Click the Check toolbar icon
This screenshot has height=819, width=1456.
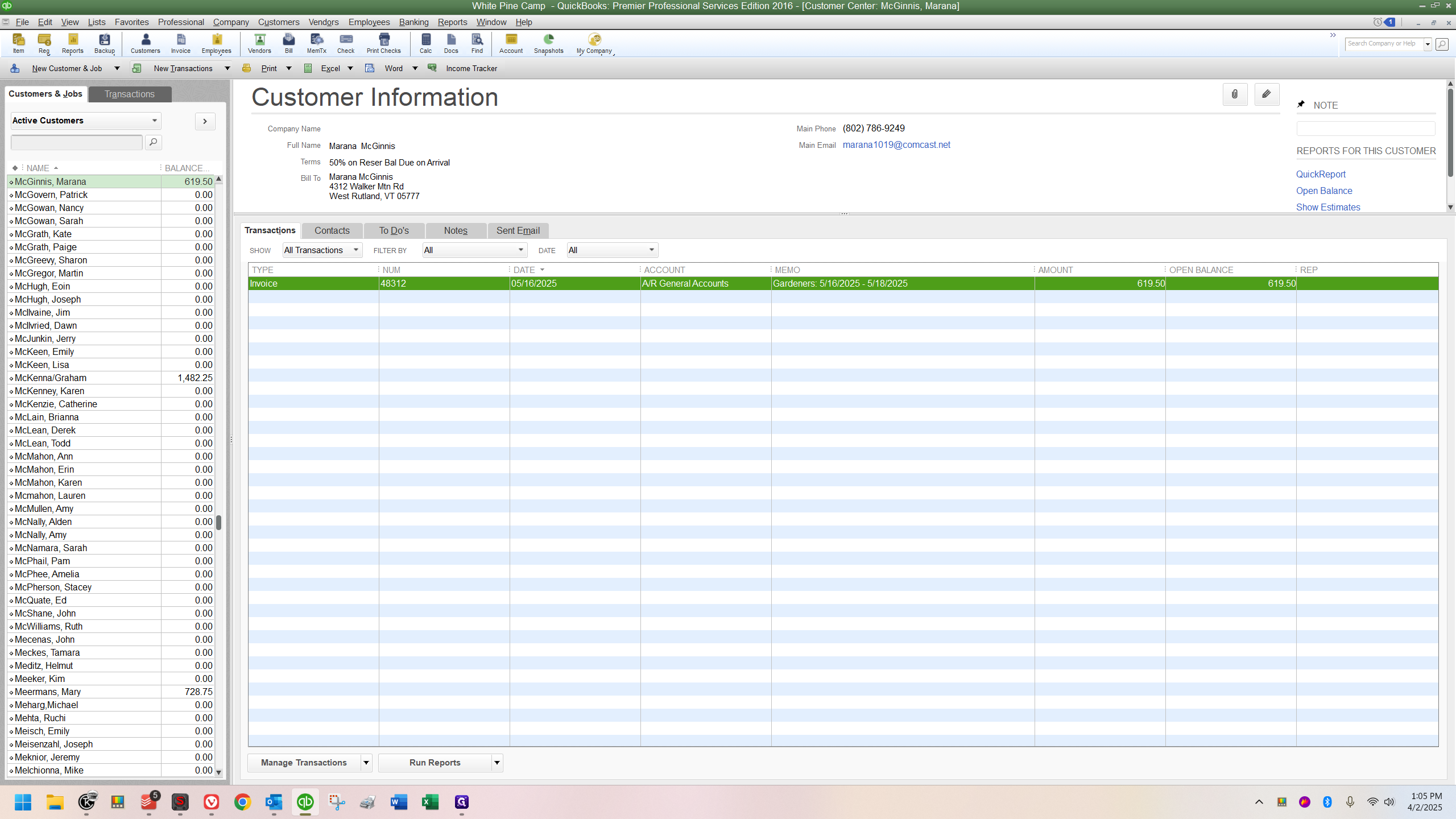click(x=346, y=43)
